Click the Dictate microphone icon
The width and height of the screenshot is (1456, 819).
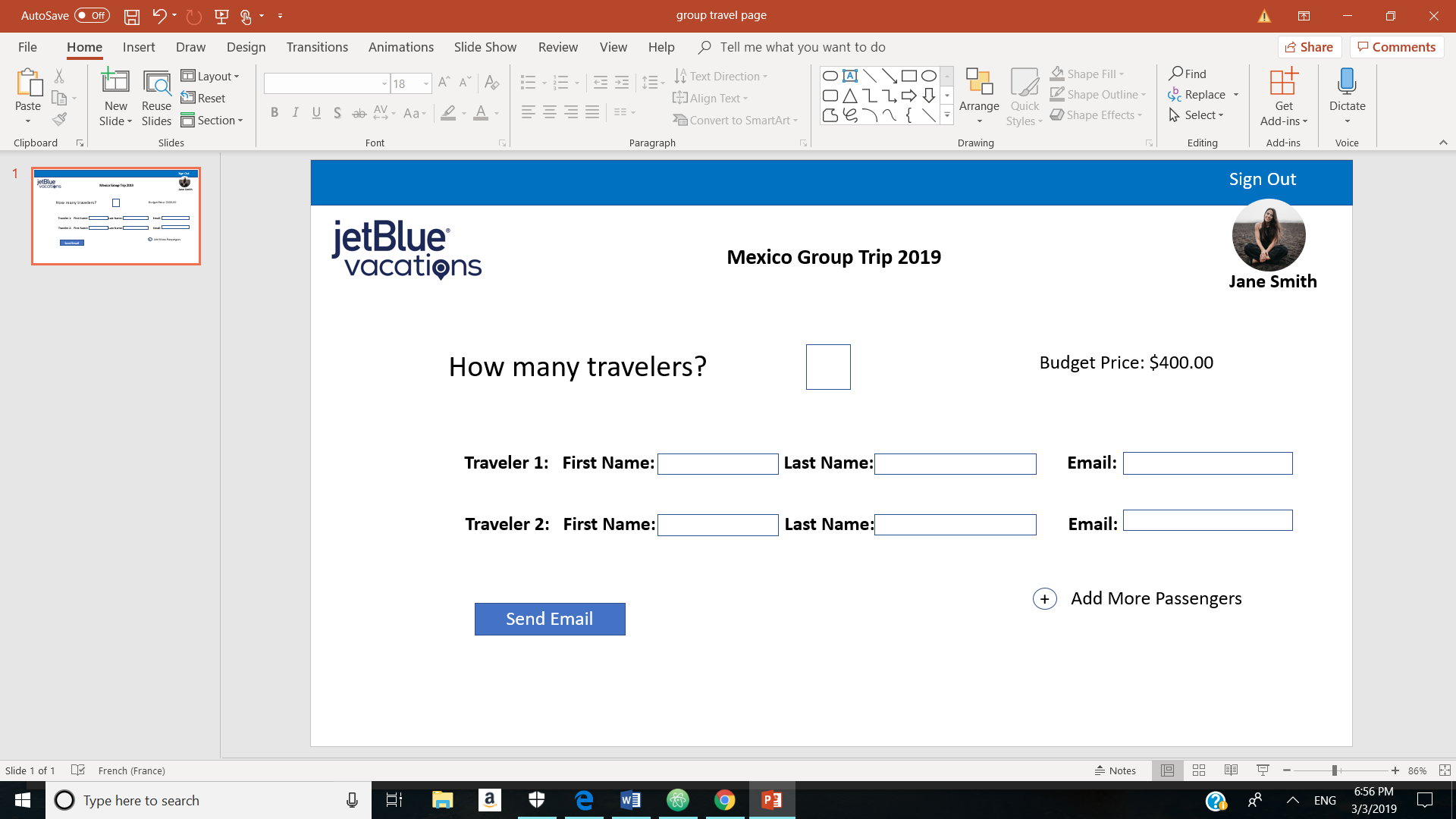tap(1347, 82)
